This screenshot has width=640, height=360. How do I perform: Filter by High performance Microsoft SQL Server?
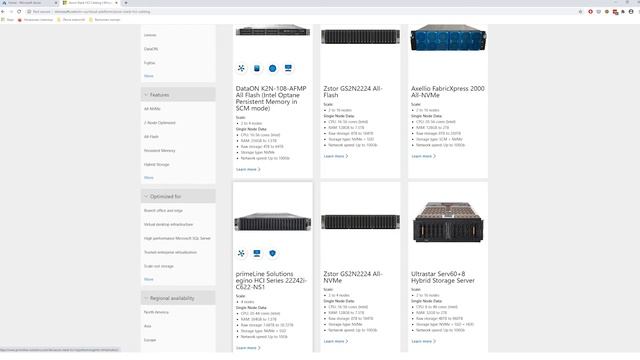pos(177,238)
